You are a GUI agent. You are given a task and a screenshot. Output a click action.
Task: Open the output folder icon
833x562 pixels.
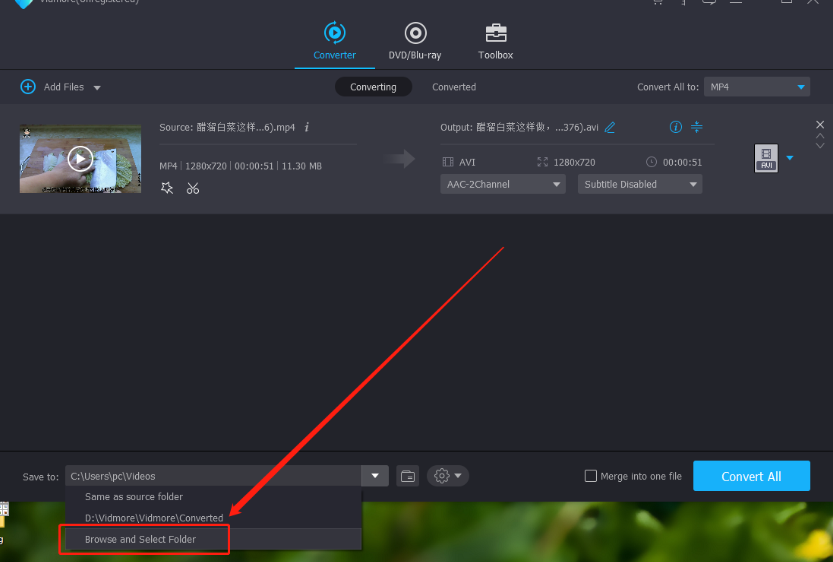[407, 476]
